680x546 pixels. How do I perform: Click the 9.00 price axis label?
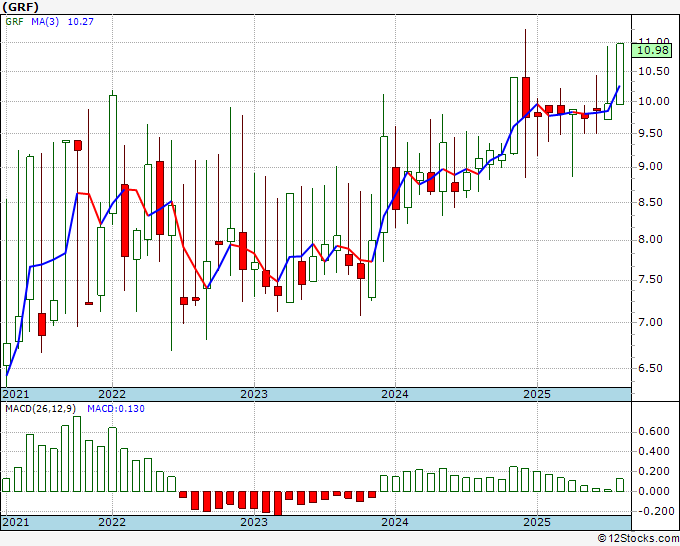point(651,167)
